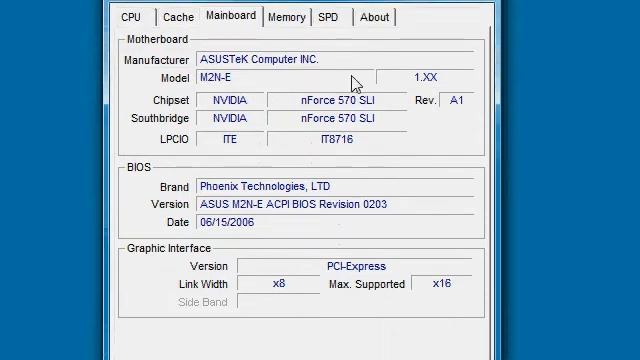Click the model revision value 1.XX

coord(425,78)
